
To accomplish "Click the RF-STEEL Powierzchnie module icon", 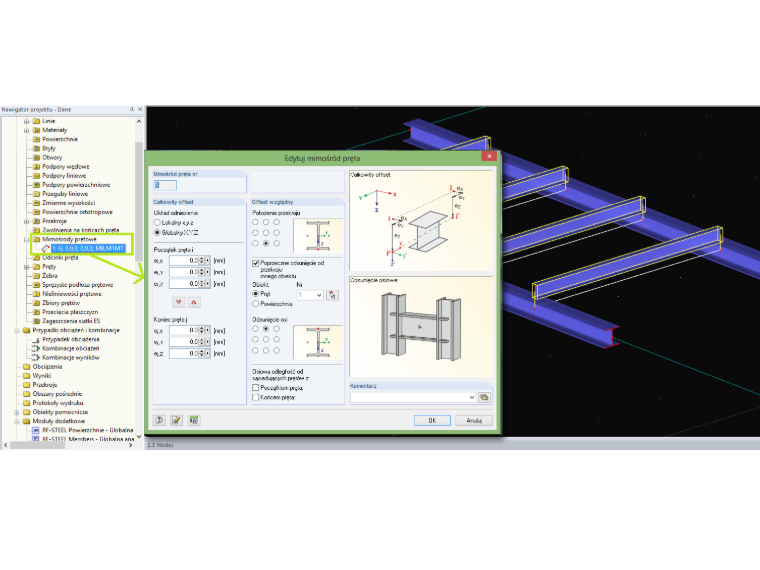I will coord(36,430).
